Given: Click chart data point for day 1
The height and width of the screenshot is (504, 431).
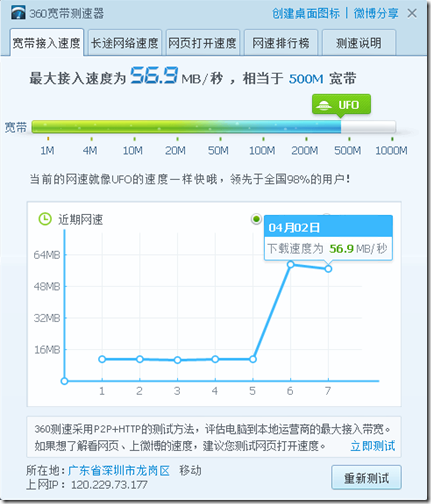Looking at the screenshot, I should pos(102,359).
